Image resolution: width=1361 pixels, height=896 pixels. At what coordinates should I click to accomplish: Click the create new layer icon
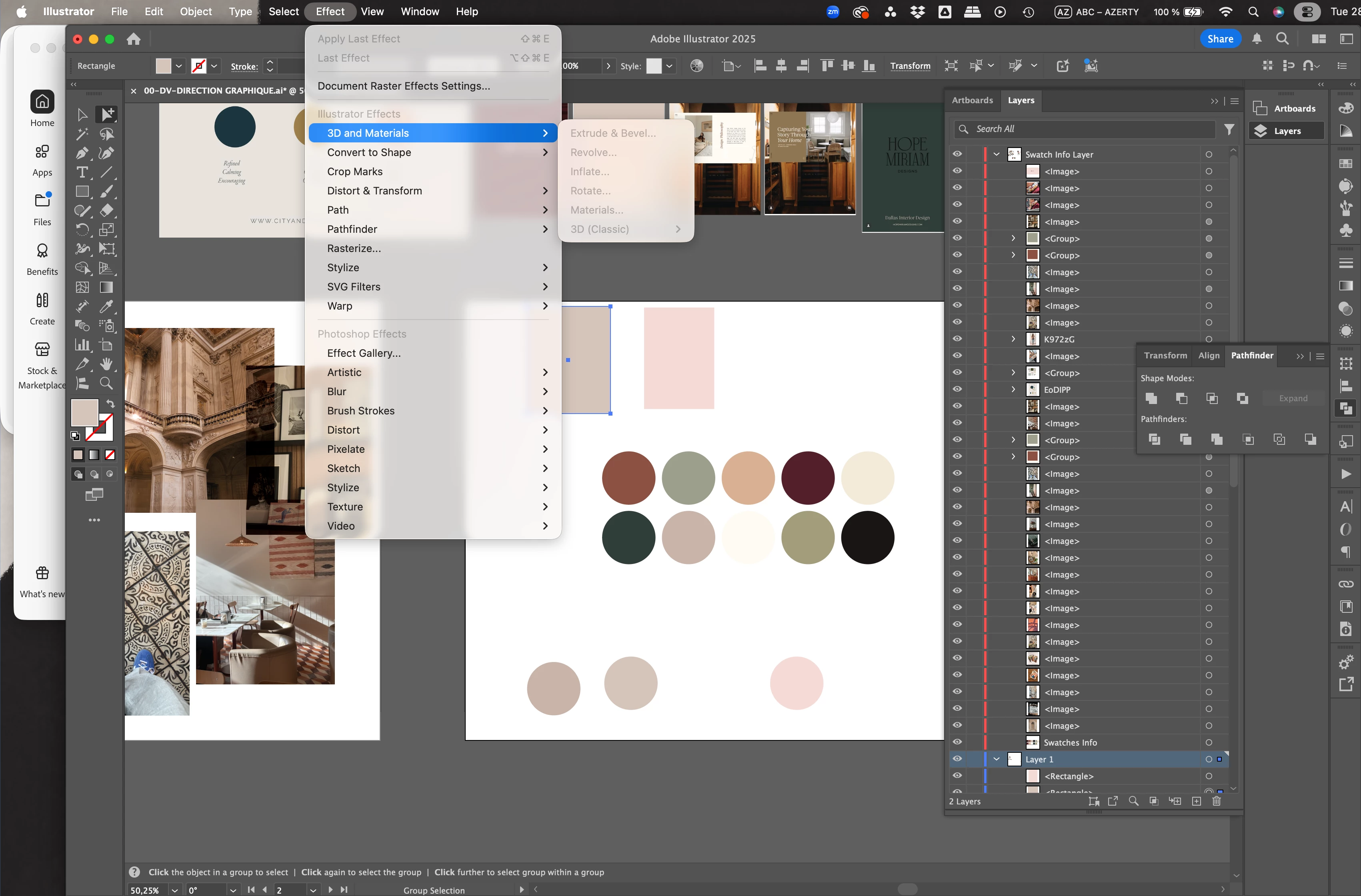pos(1196,801)
